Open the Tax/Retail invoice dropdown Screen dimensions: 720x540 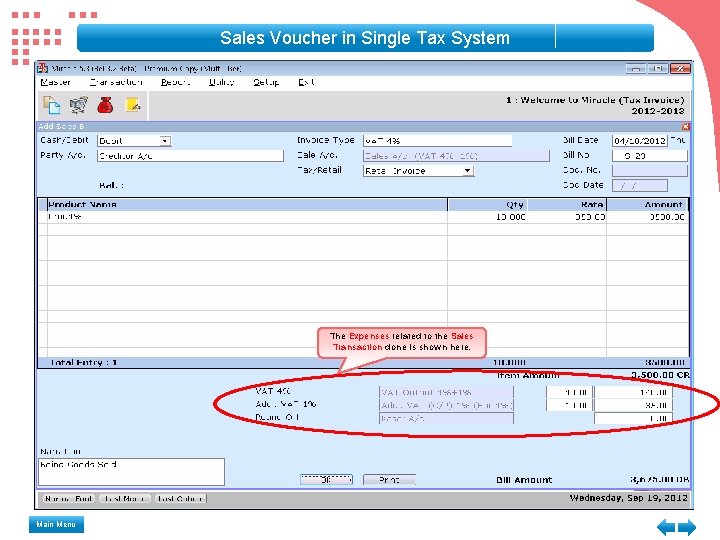(467, 171)
